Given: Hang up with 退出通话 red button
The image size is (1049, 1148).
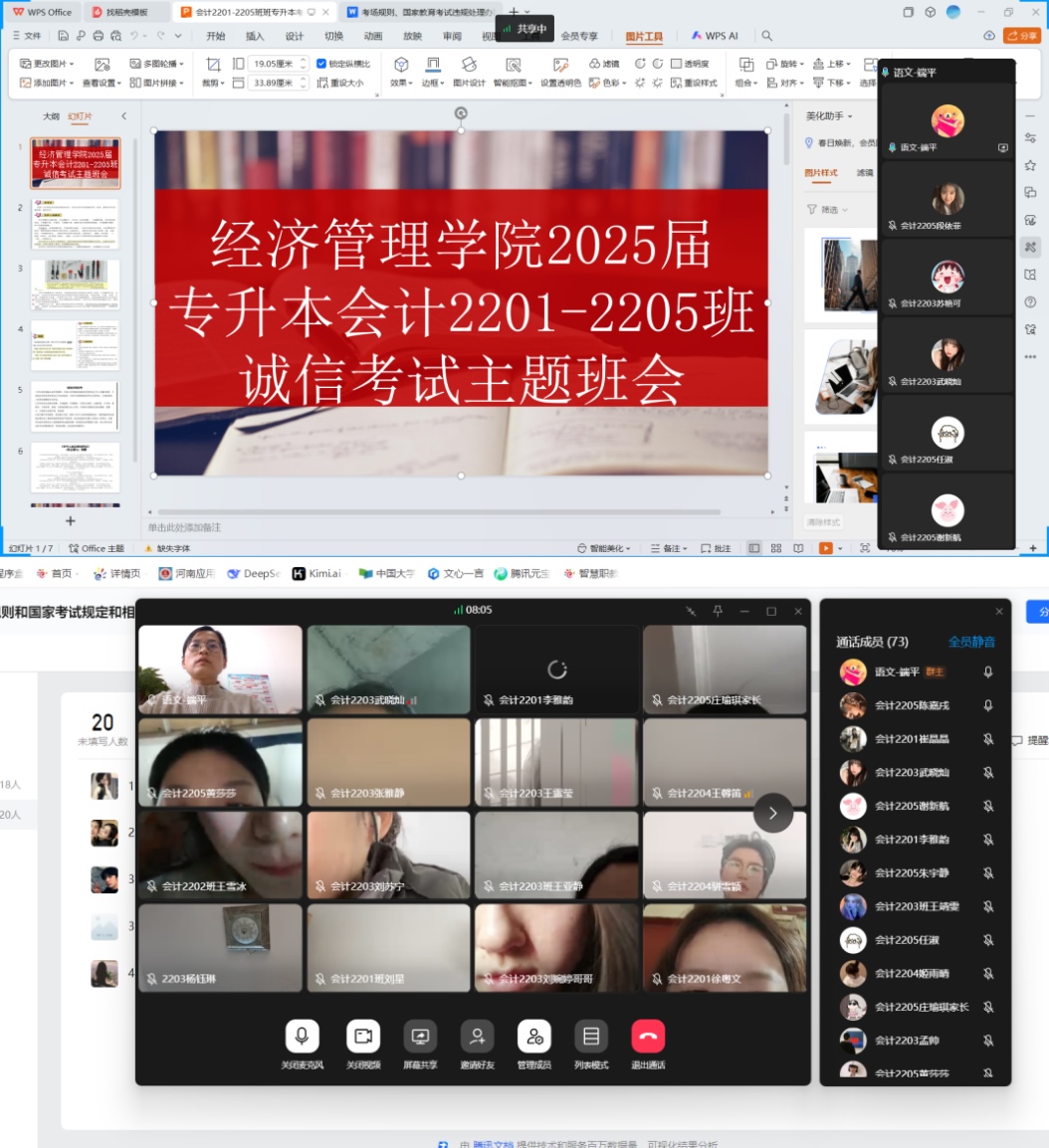Looking at the screenshot, I should tap(648, 1037).
